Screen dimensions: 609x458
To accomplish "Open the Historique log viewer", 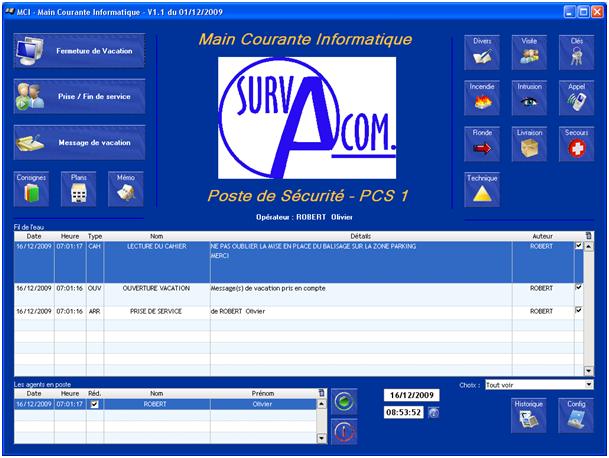I will tap(529, 415).
